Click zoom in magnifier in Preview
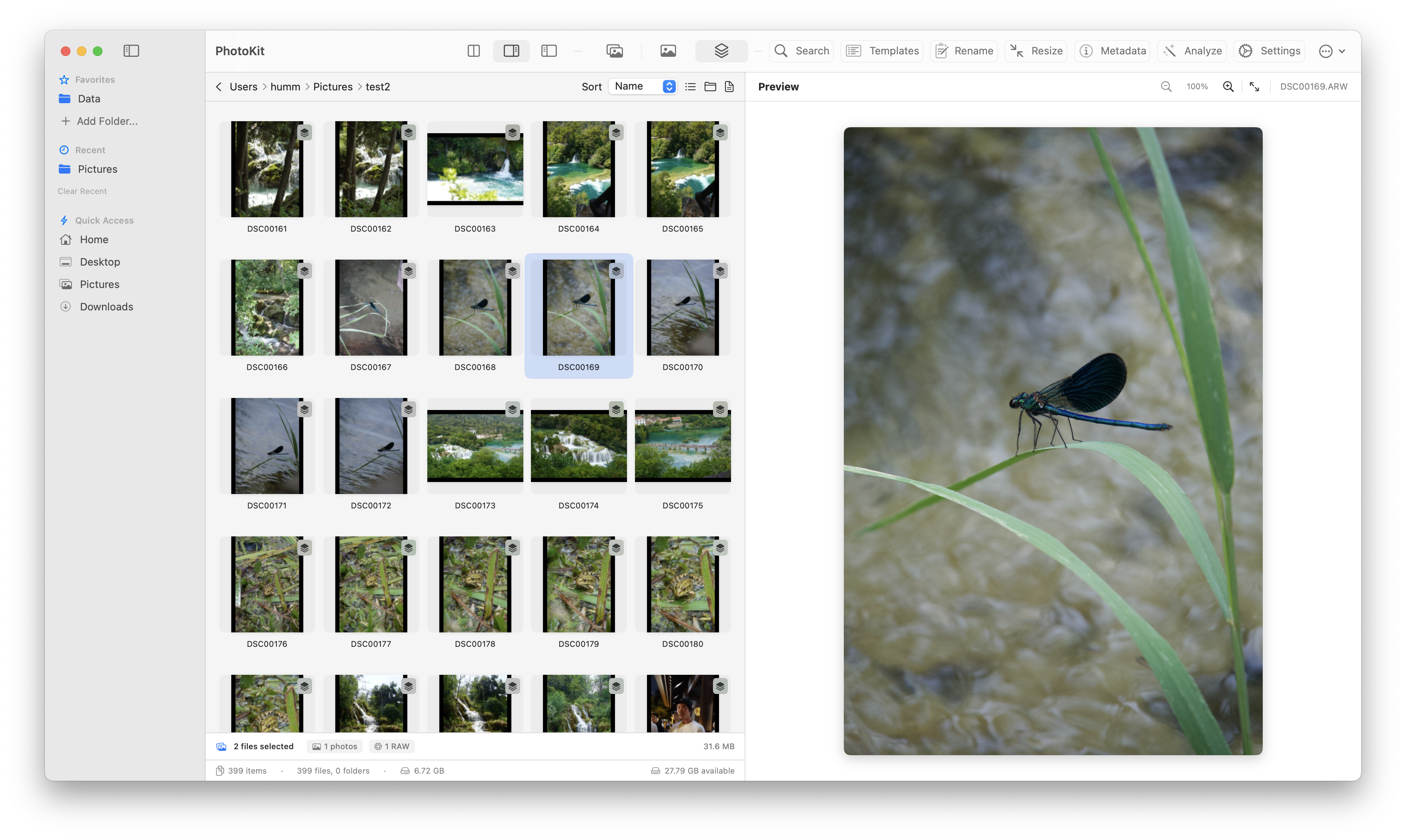Viewport: 1406px width, 840px height. pos(1228,87)
